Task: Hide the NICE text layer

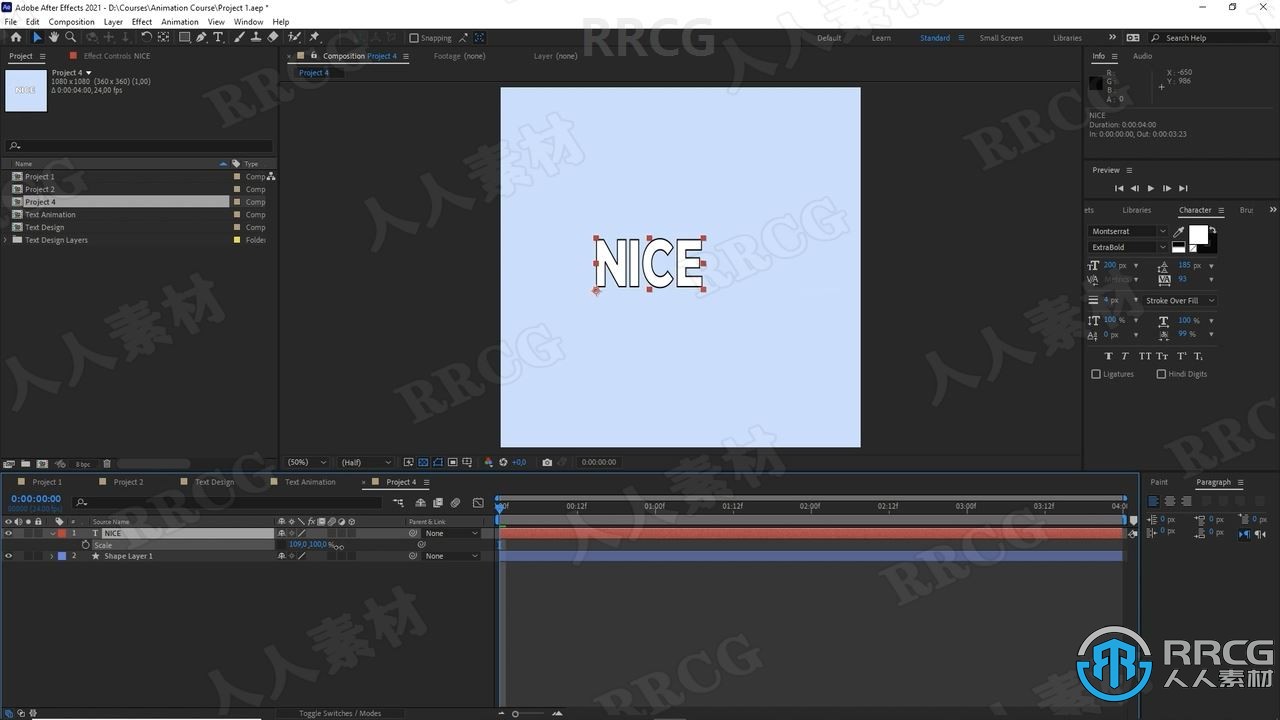Action: pyautogui.click(x=8, y=533)
